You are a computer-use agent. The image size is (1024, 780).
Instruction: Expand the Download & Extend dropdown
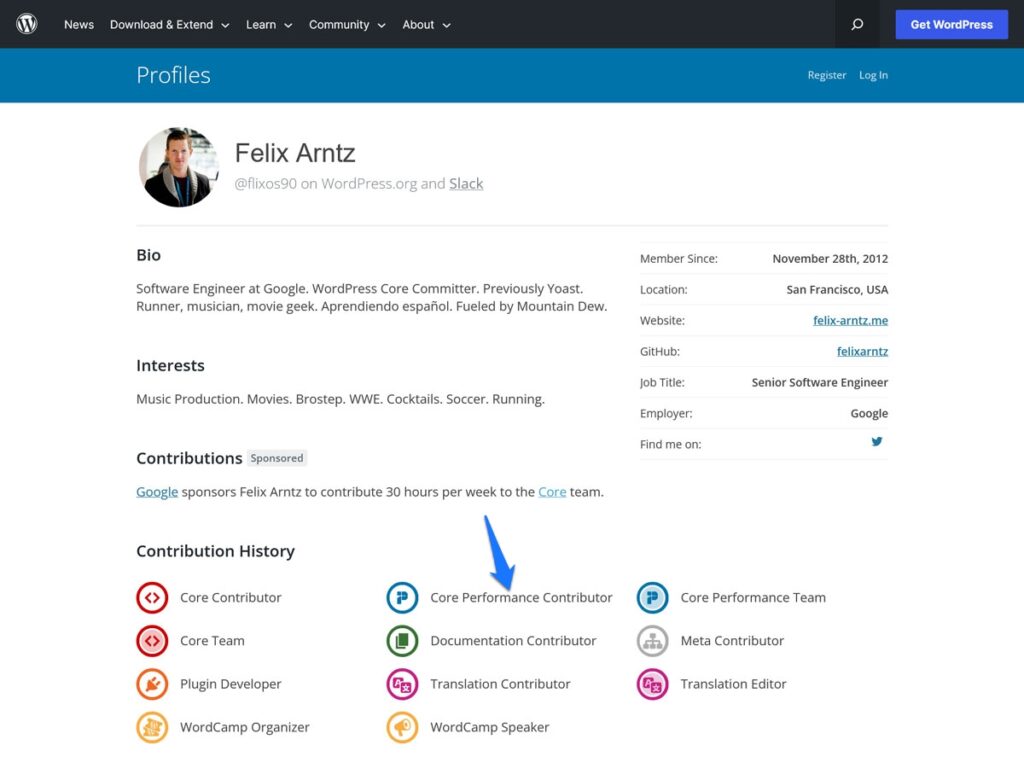(162, 24)
